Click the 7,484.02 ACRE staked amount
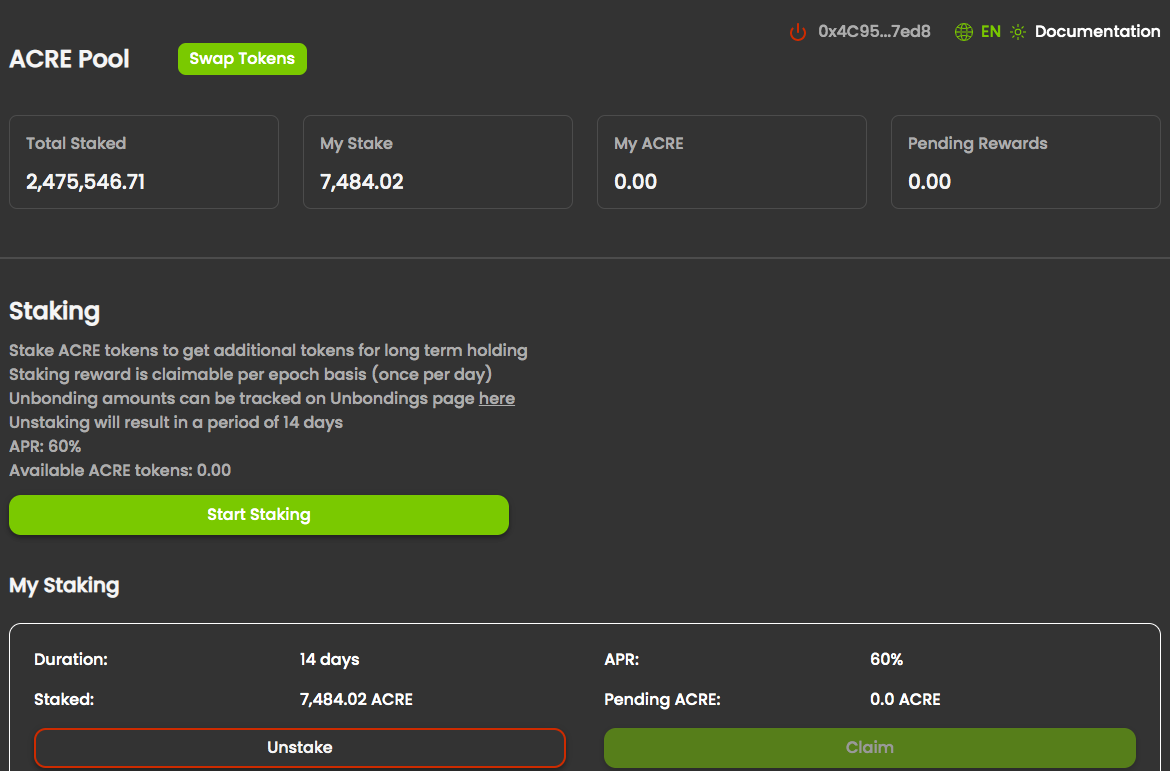Viewport: 1170px width, 771px height. pyautogui.click(x=356, y=699)
